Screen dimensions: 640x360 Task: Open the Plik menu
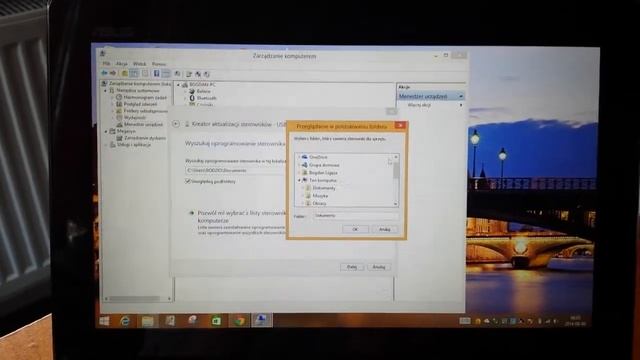point(107,64)
